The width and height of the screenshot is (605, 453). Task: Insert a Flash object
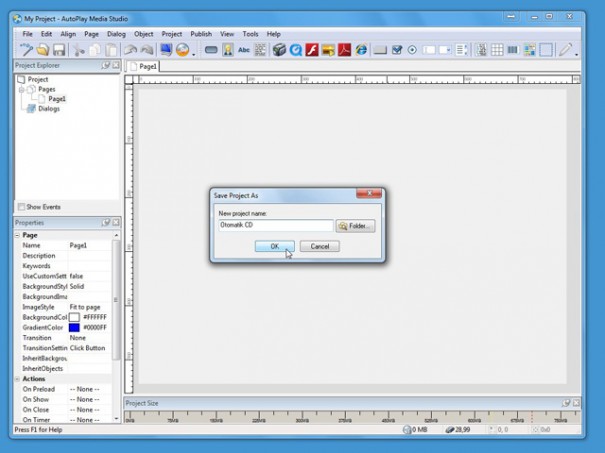[x=312, y=50]
